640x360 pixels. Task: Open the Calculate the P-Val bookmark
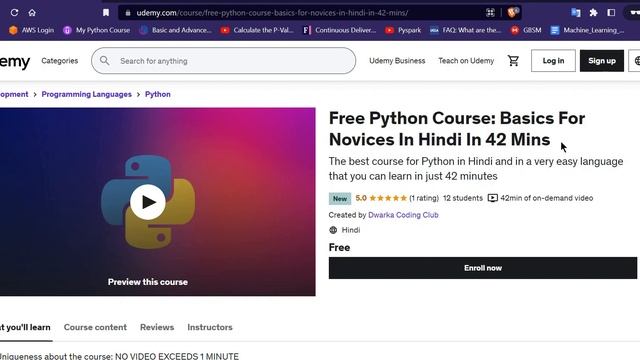pos(257,30)
